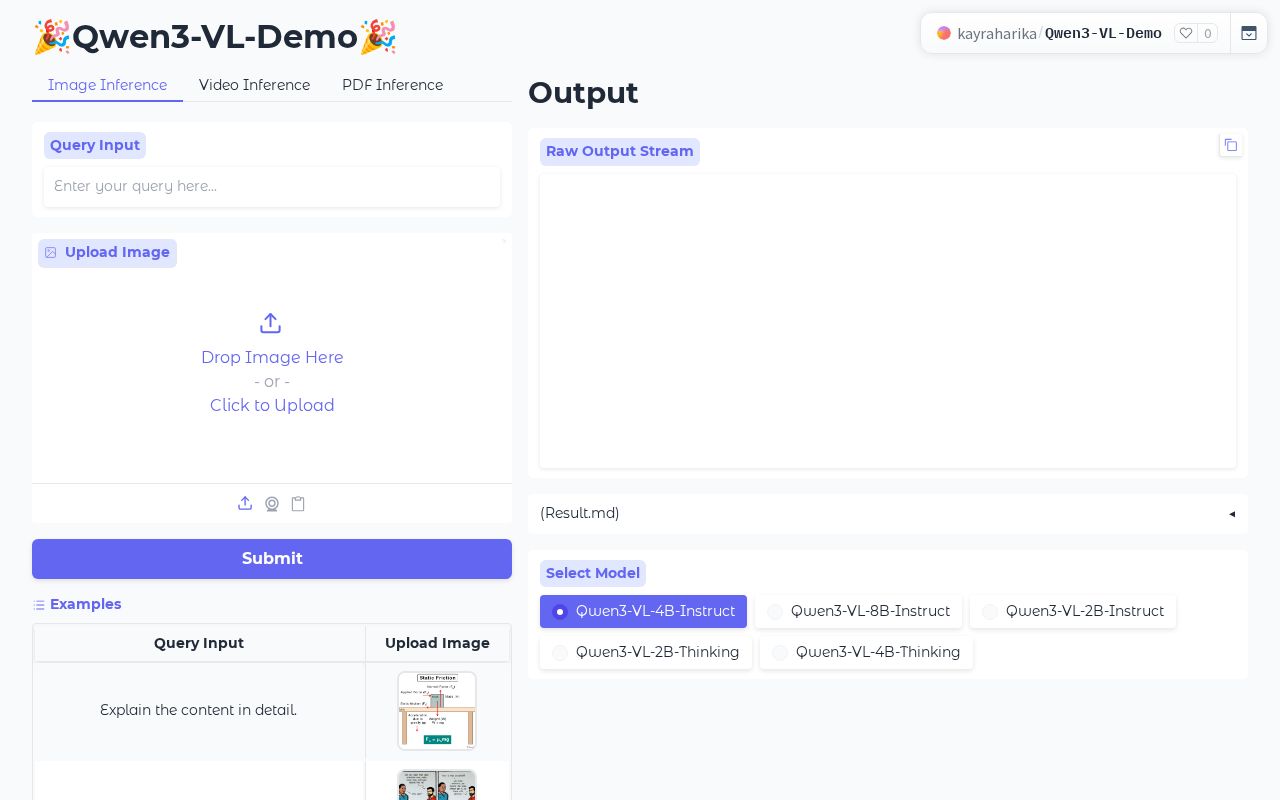The height and width of the screenshot is (800, 1280).
Task: Click the example 'Explain the content in detail.'
Action: tap(199, 710)
